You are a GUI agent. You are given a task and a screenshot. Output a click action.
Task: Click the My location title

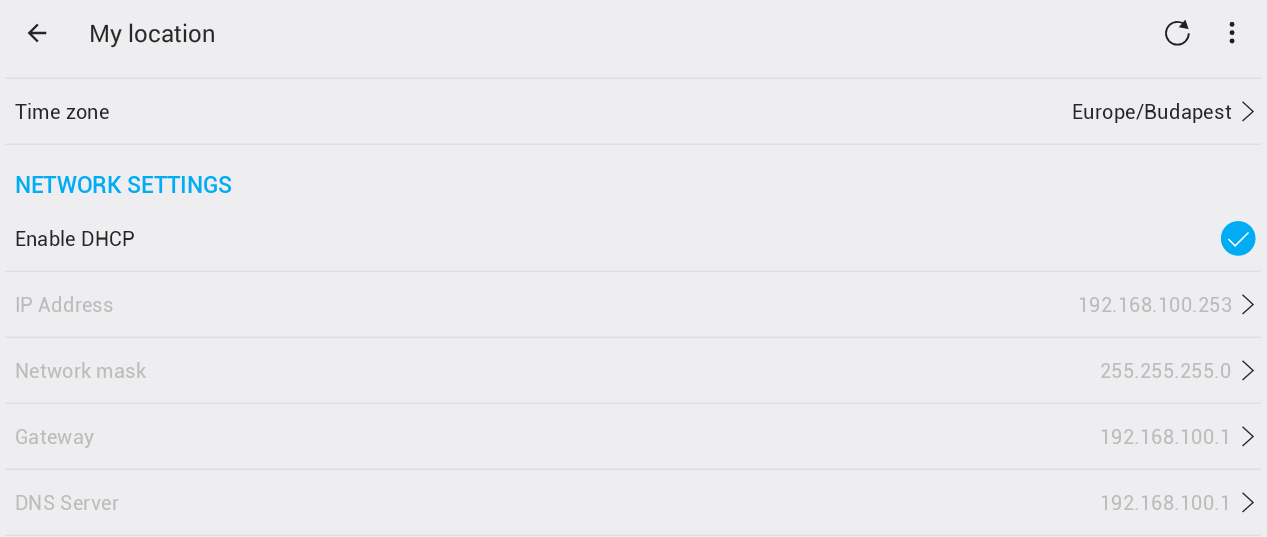[x=152, y=34]
